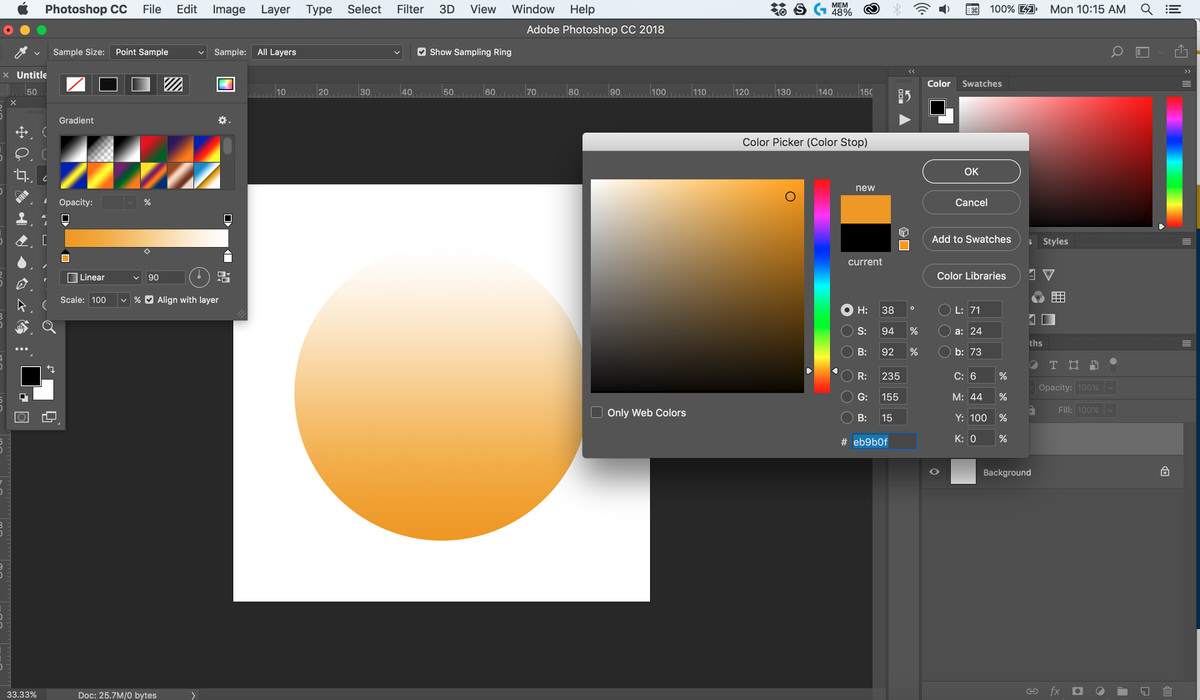Open the Image menu
This screenshot has height=700, width=1200.
(x=229, y=9)
